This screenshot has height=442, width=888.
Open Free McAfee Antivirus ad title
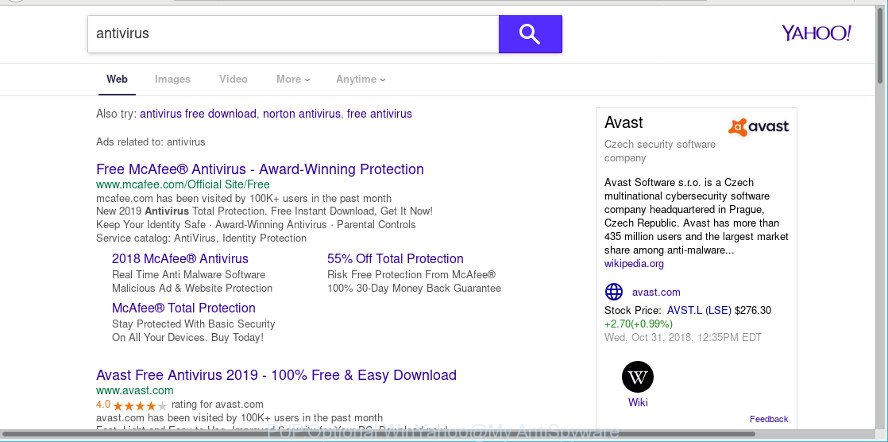260,169
